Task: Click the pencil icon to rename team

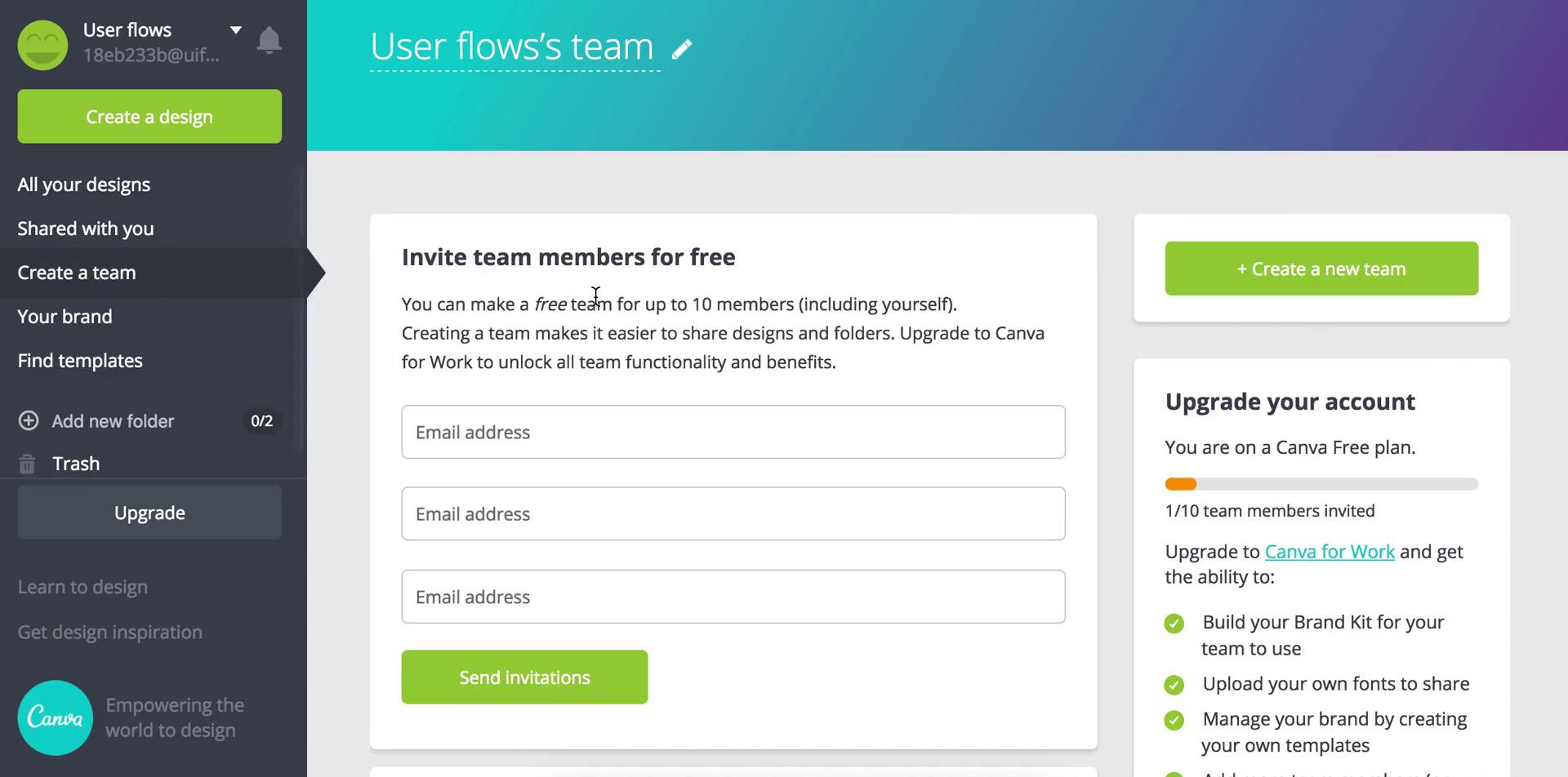Action: coord(682,50)
